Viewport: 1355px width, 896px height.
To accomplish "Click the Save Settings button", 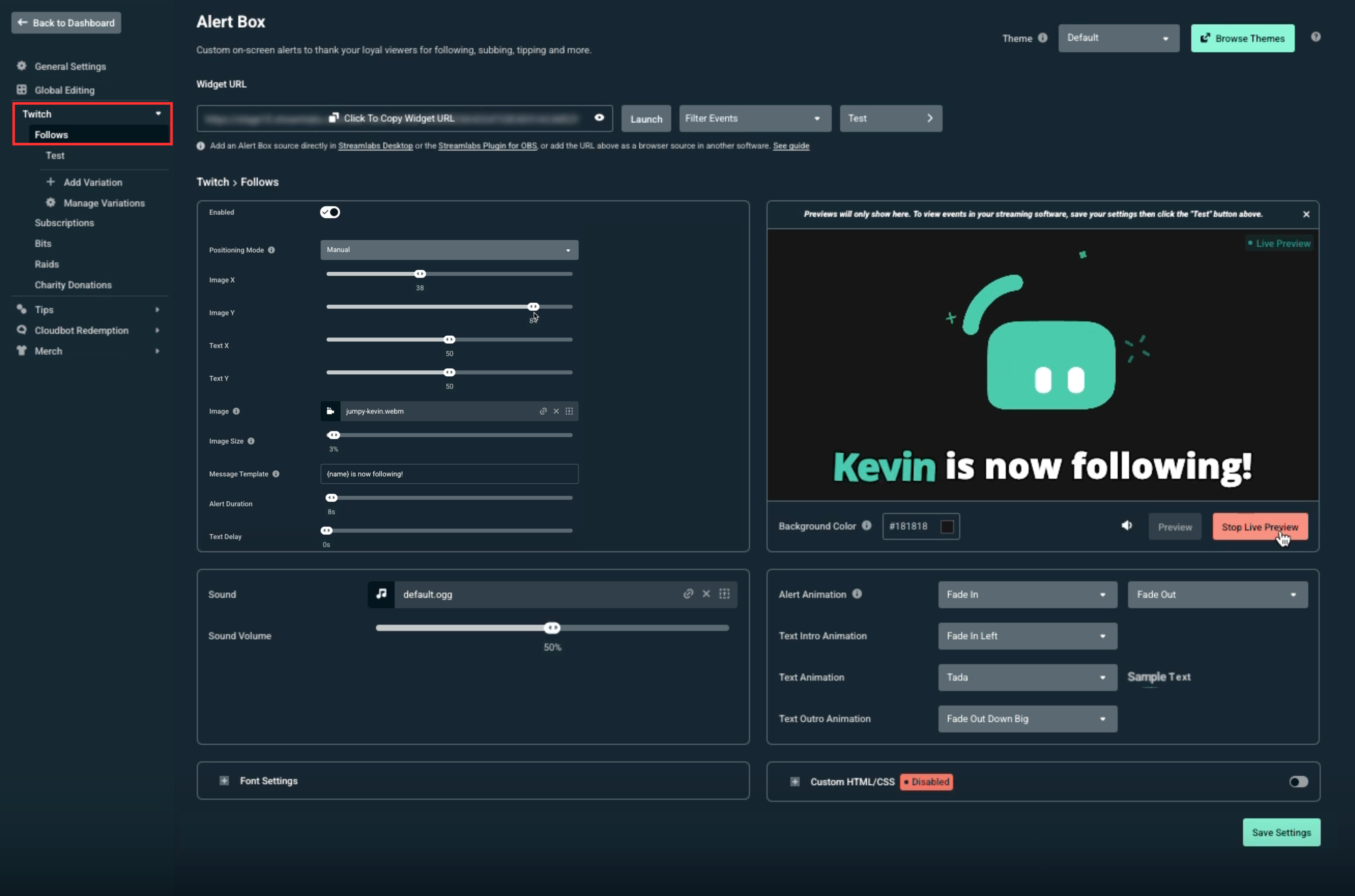I will click(x=1281, y=832).
